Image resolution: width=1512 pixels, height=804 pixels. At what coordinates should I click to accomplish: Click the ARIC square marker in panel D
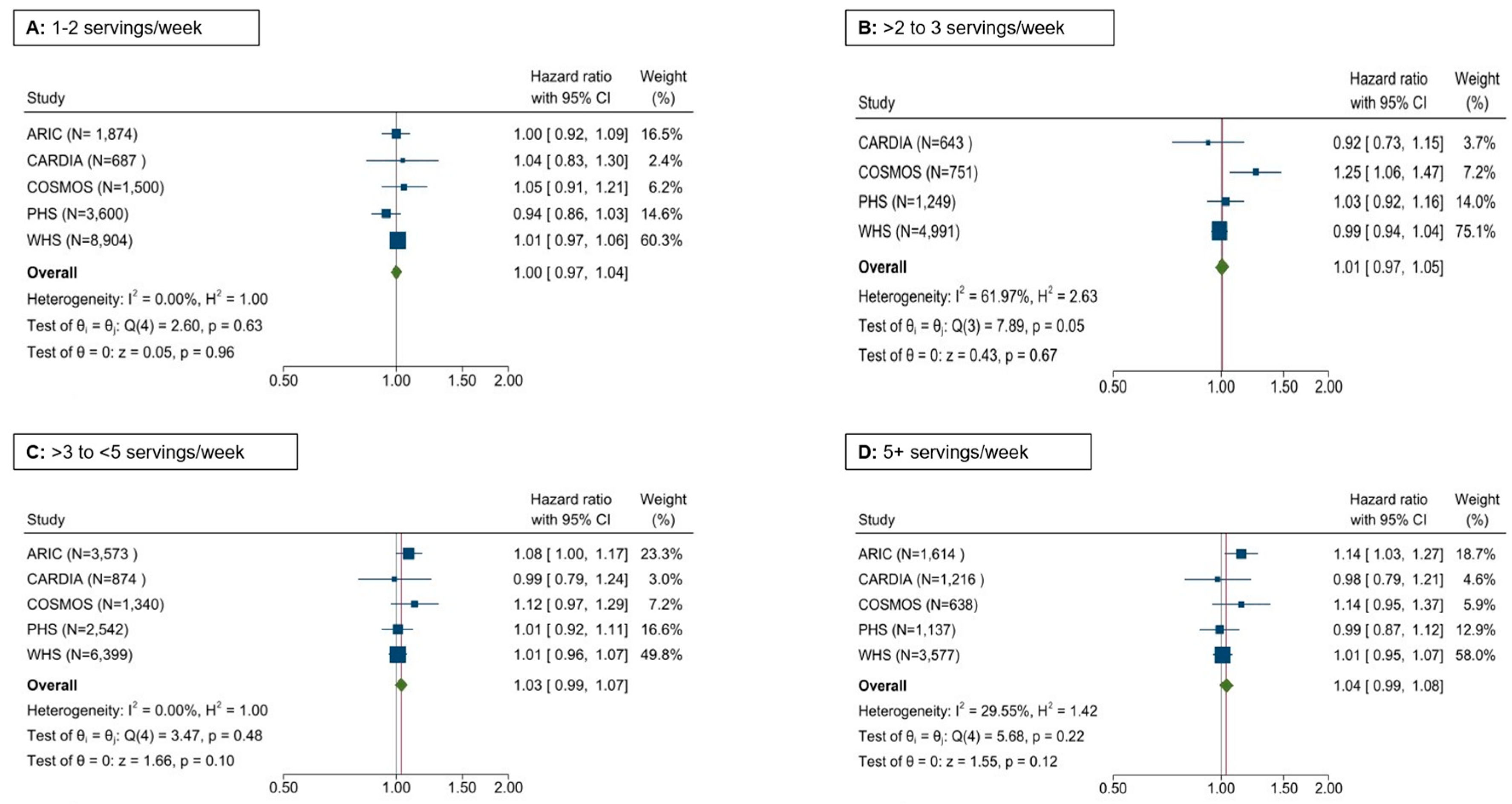pos(1241,554)
